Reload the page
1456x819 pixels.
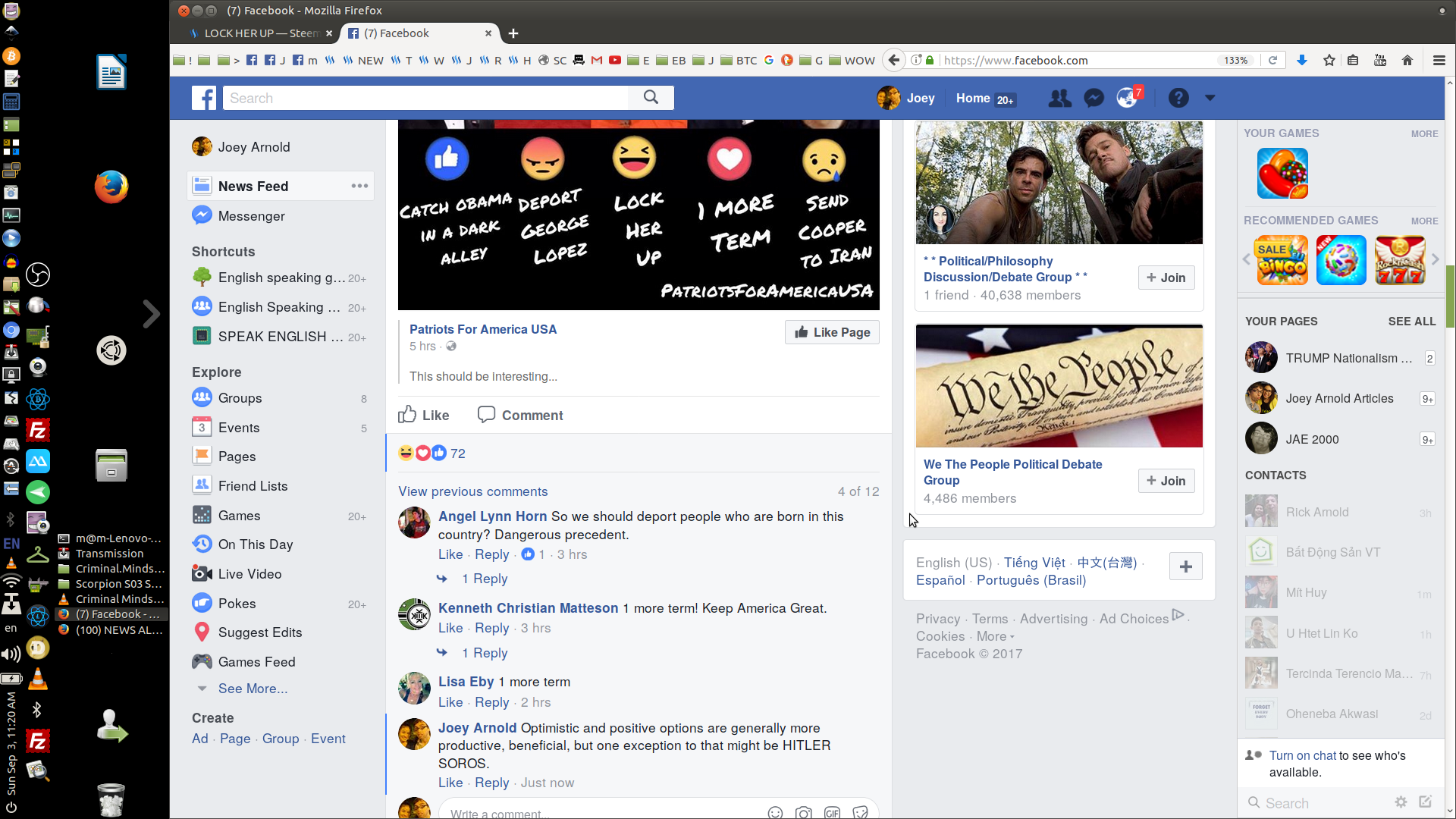1272,60
